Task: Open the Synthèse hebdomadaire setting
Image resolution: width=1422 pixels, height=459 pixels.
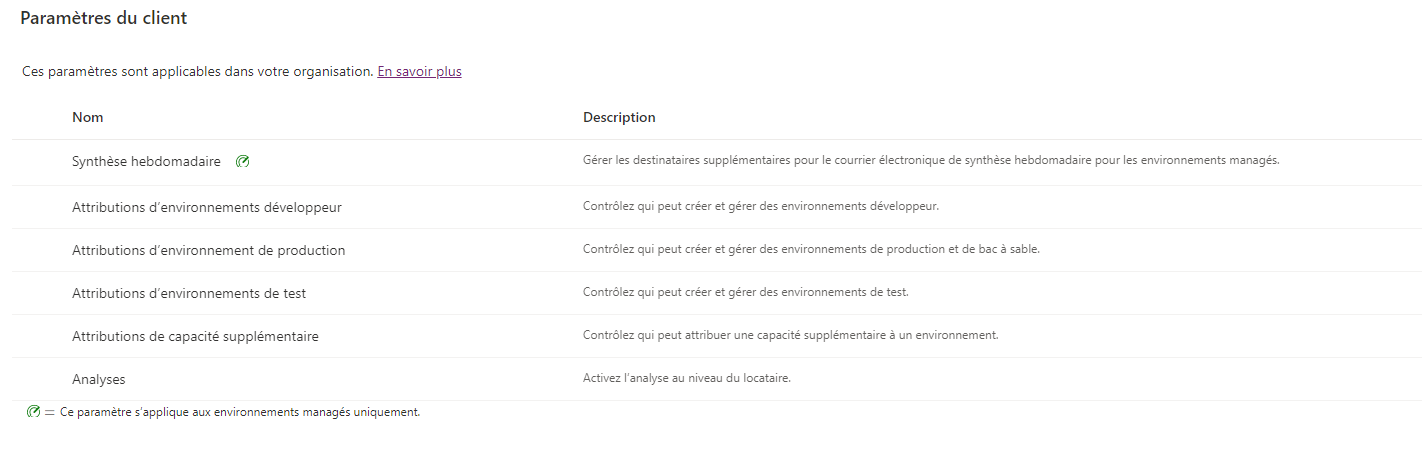Action: [x=146, y=161]
